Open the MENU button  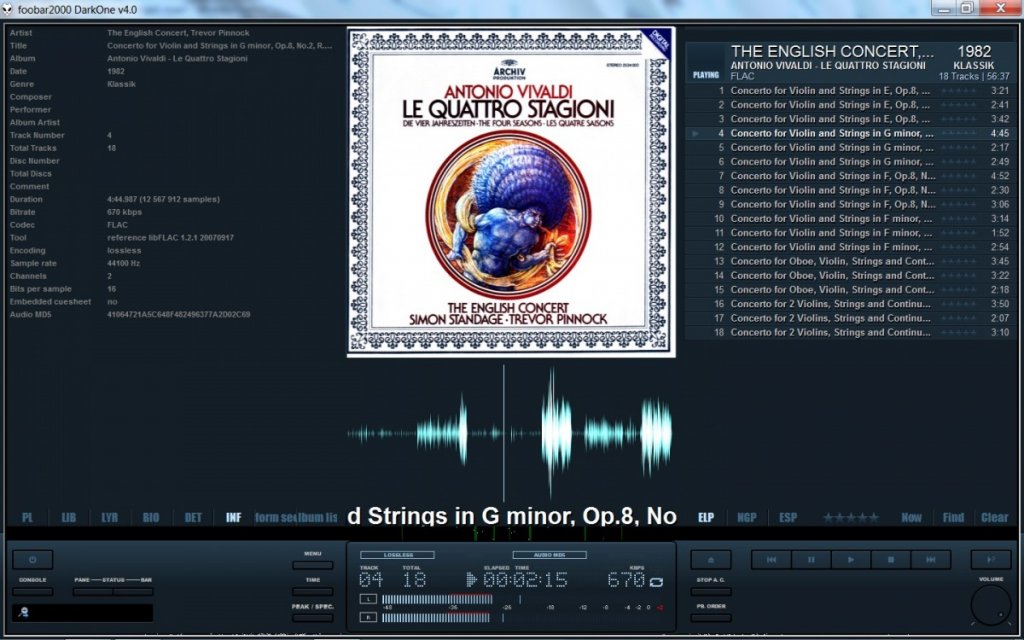coord(313,565)
